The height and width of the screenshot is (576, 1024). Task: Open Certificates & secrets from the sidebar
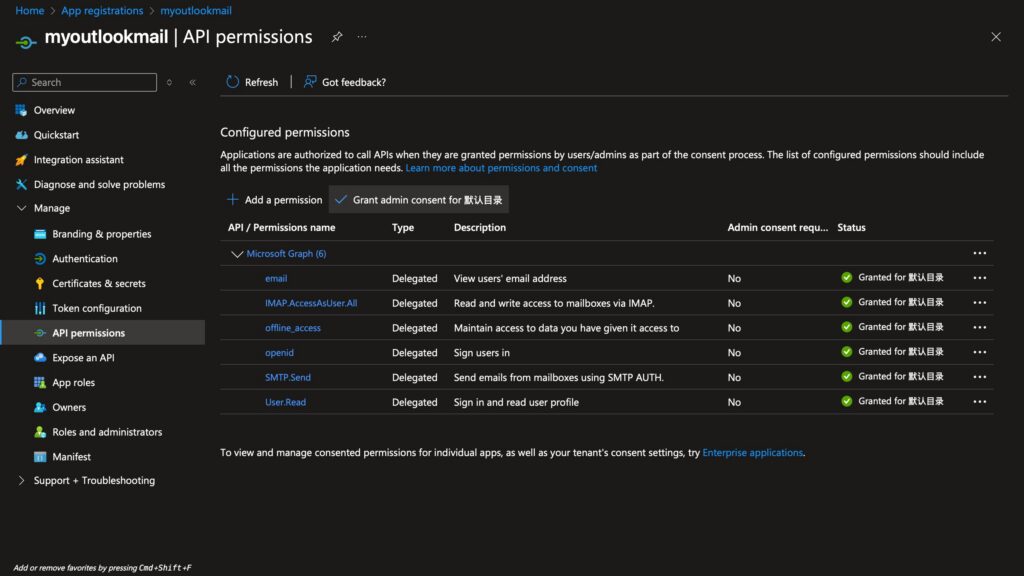click(x=98, y=283)
